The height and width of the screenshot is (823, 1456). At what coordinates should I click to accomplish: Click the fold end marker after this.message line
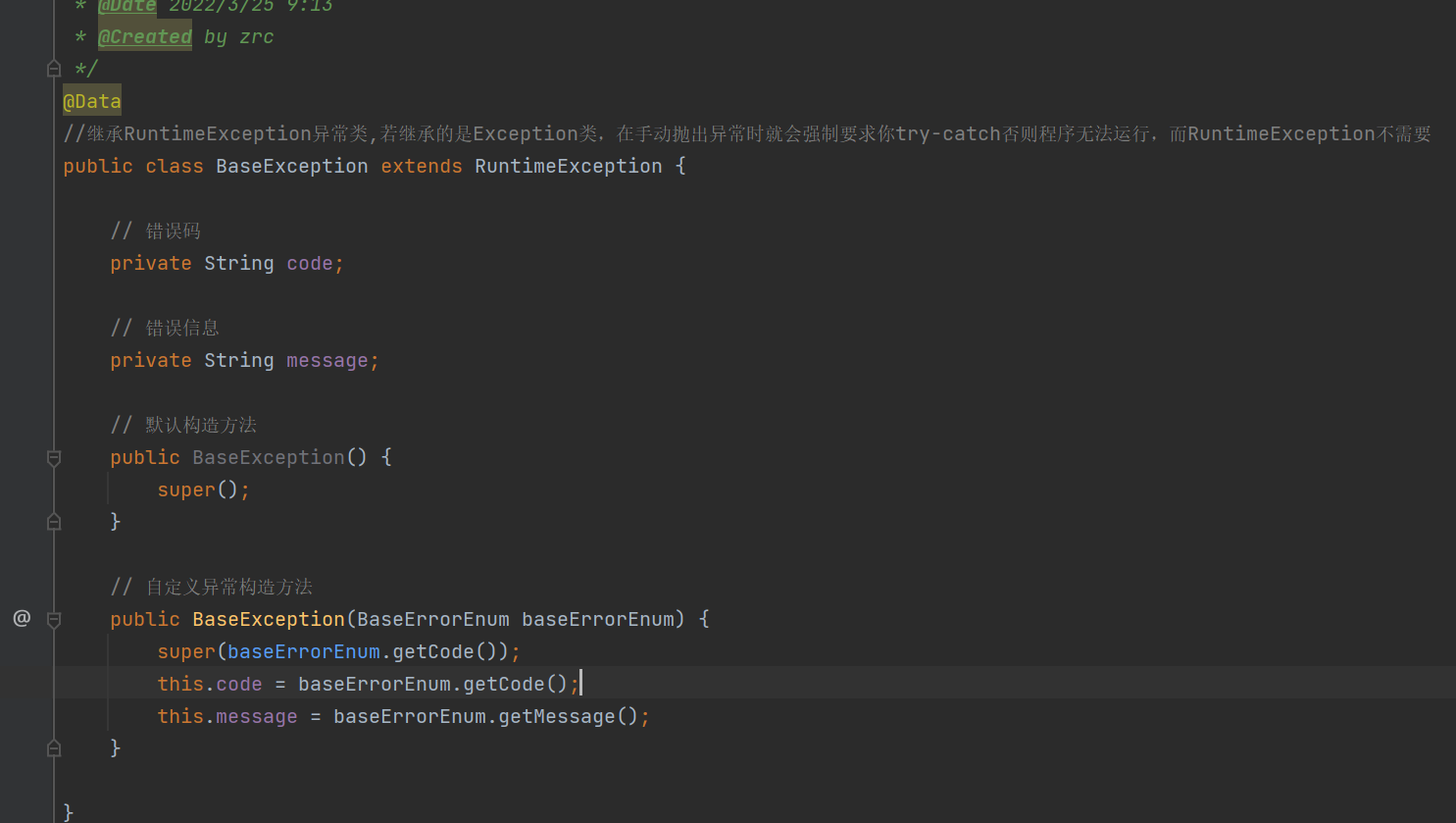[x=54, y=748]
